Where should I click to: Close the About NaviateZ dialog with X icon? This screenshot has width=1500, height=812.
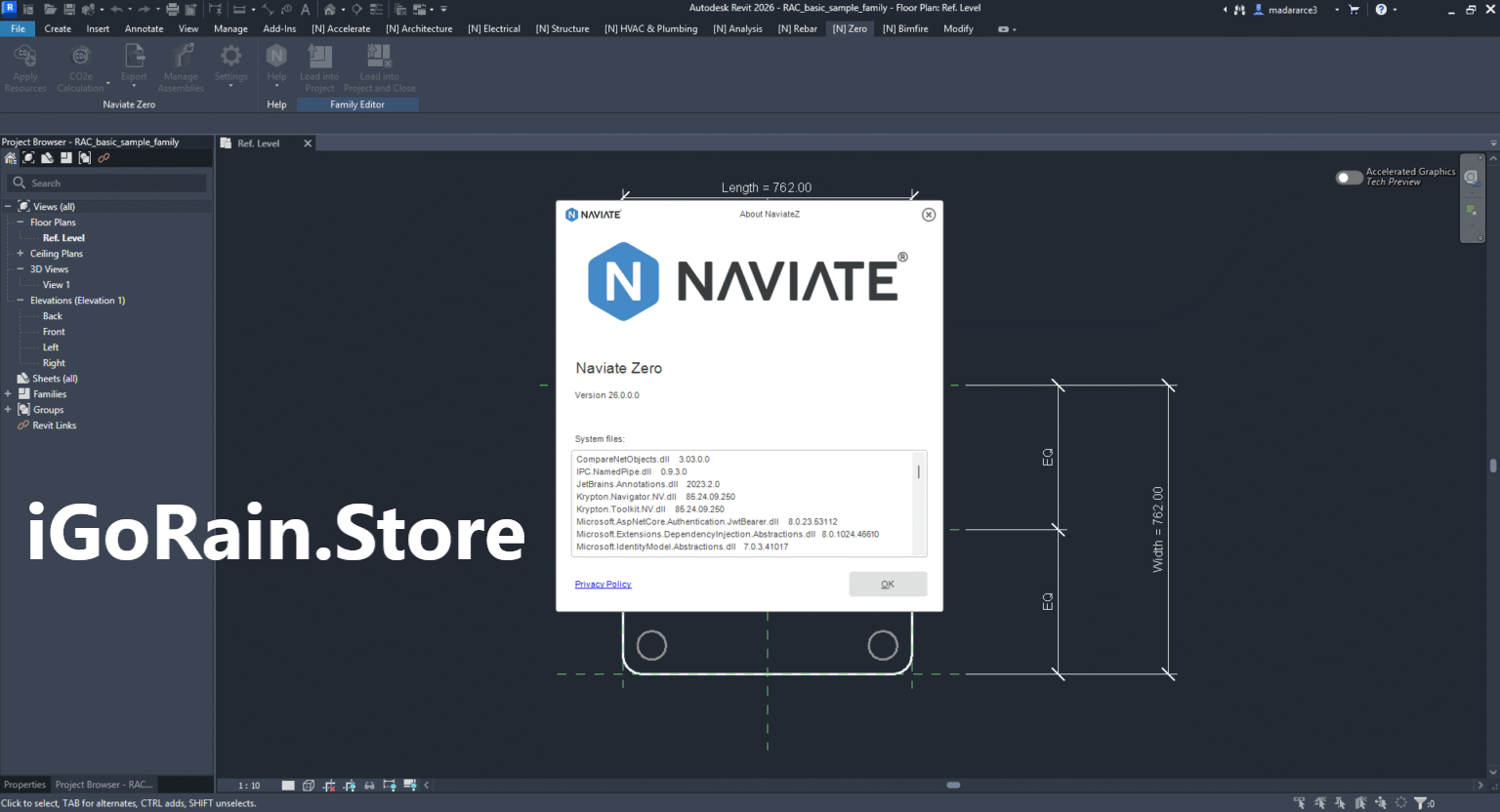(x=929, y=215)
